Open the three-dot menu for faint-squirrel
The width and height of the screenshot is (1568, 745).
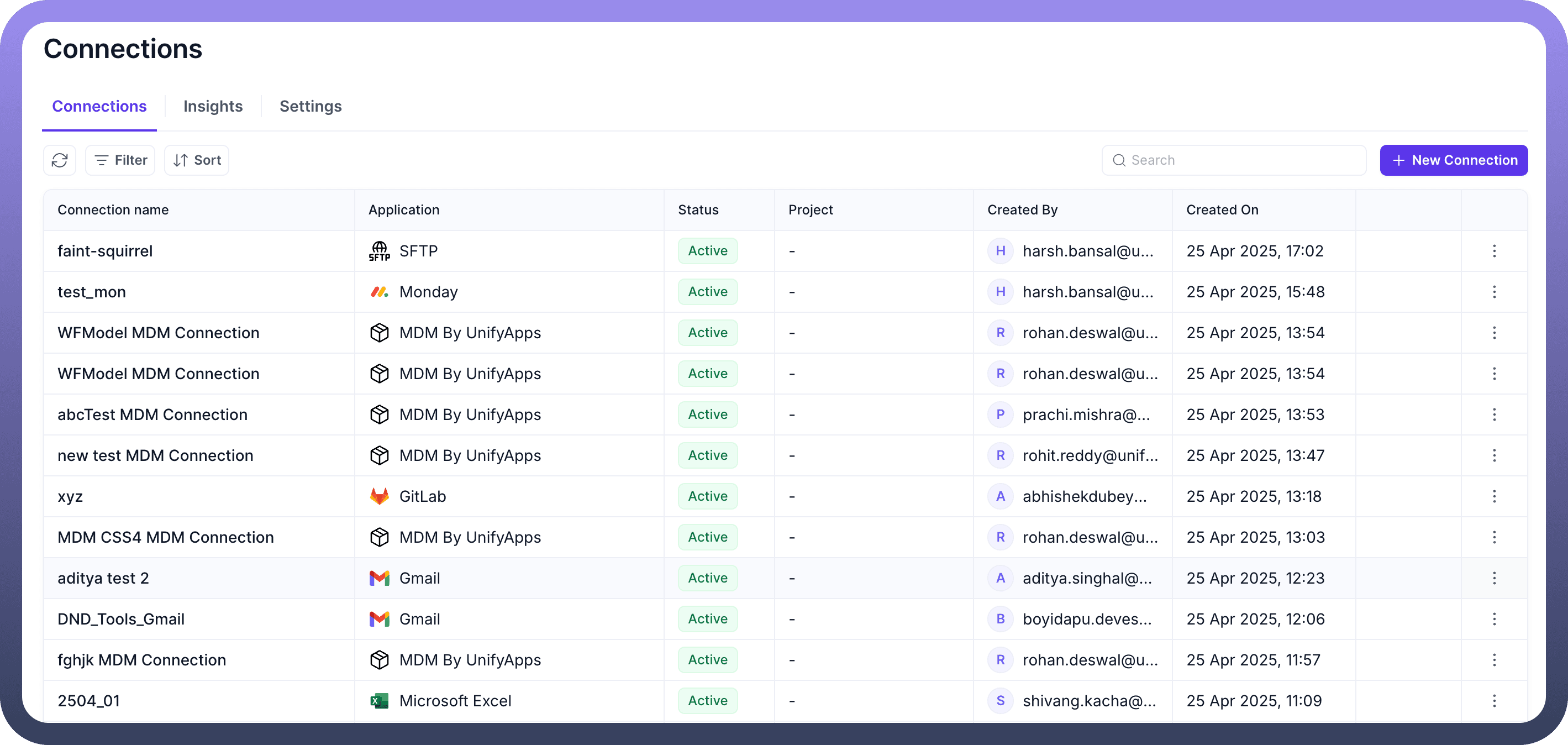1494,251
